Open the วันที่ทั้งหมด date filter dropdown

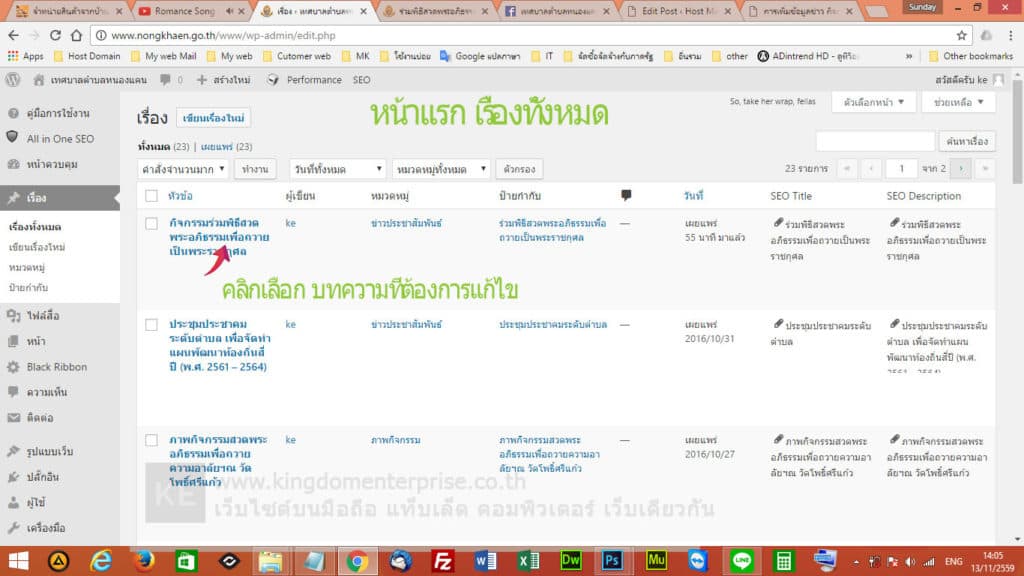[x=338, y=168]
